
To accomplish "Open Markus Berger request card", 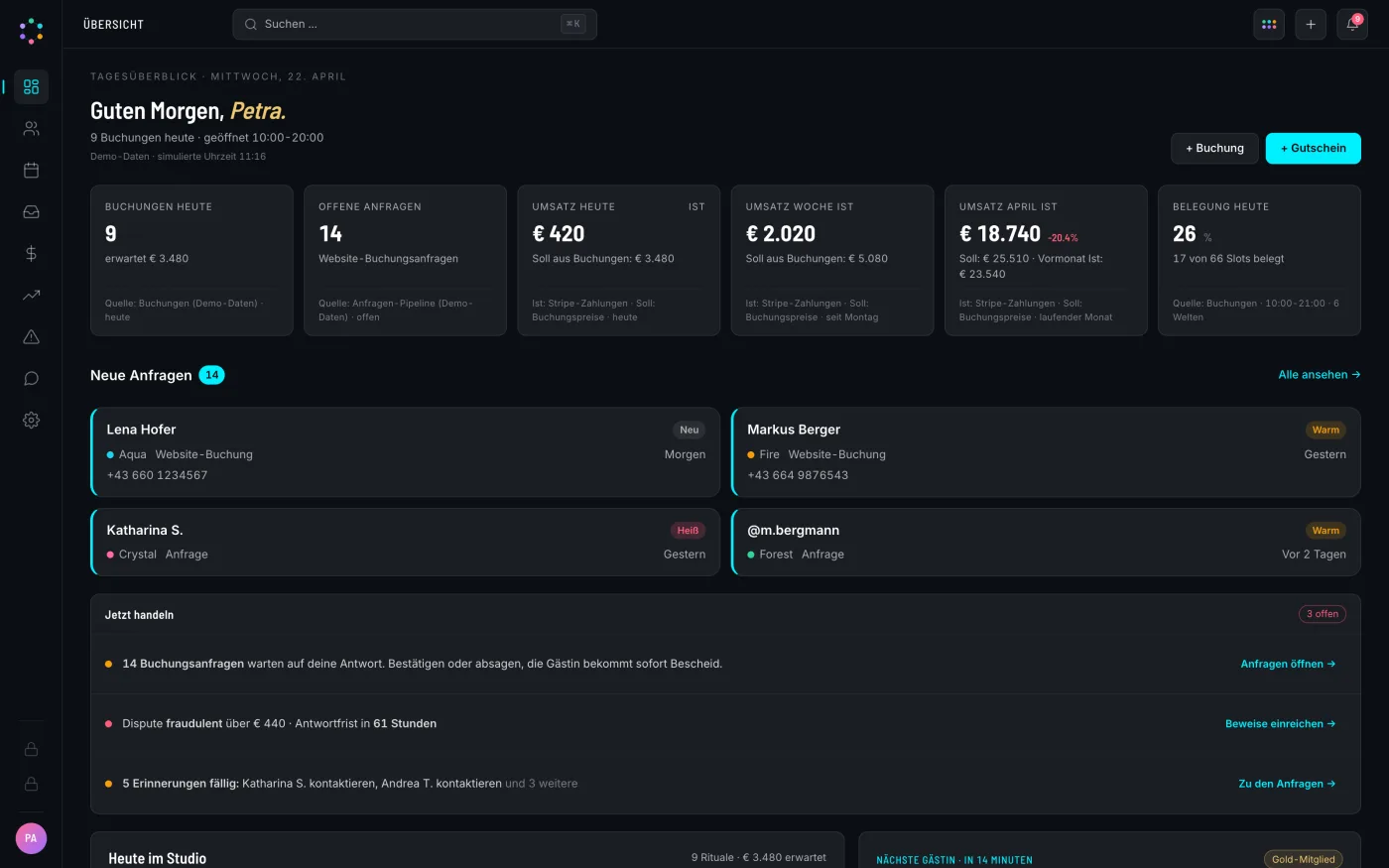I will pos(1046,452).
